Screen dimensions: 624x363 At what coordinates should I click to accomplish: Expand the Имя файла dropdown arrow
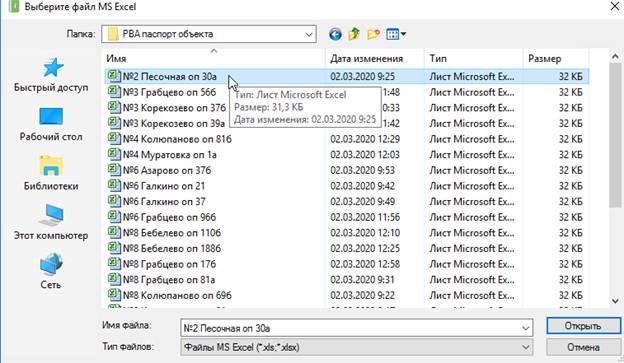(x=525, y=328)
